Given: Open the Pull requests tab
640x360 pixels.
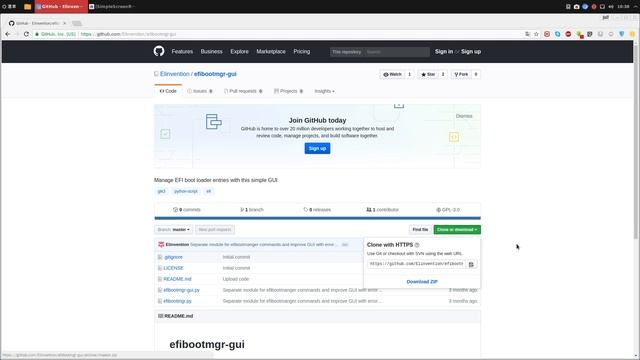Looking at the screenshot, I should click(x=243, y=91).
